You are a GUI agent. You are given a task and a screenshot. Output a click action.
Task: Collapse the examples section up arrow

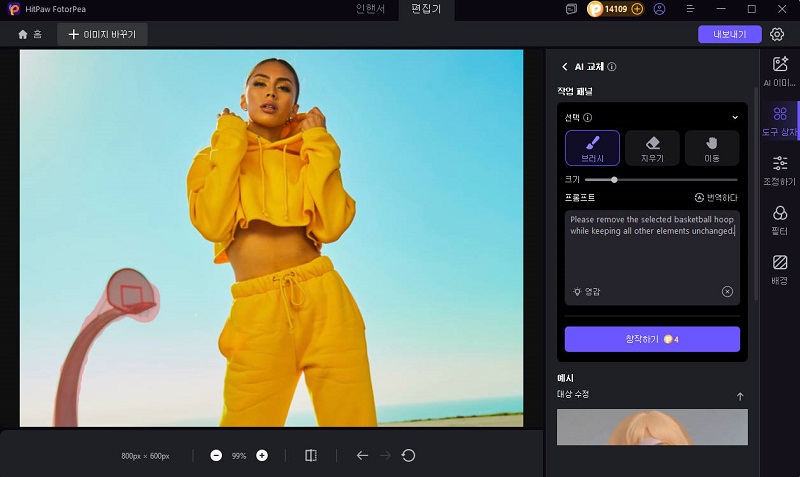point(740,397)
